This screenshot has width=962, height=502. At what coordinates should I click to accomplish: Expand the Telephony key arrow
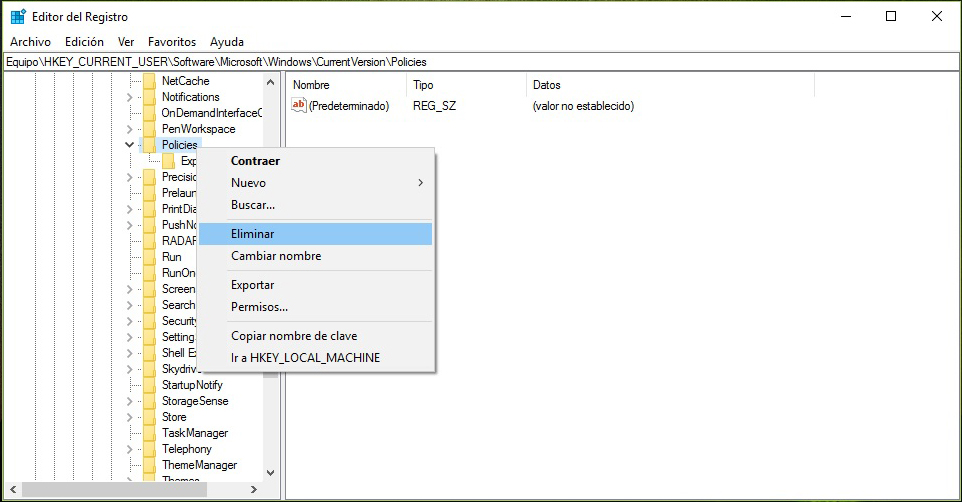pos(129,449)
